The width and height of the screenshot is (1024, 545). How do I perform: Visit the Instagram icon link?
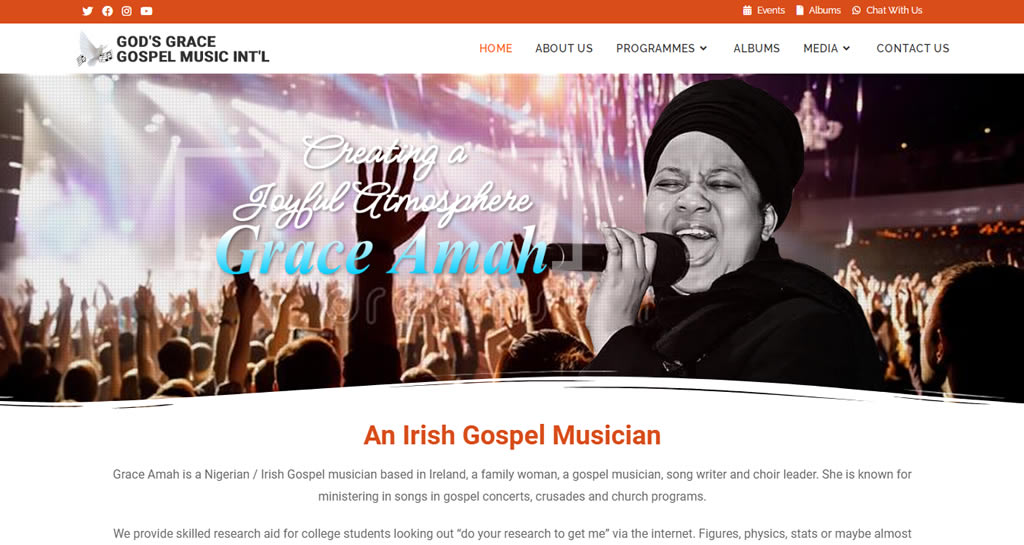point(127,11)
